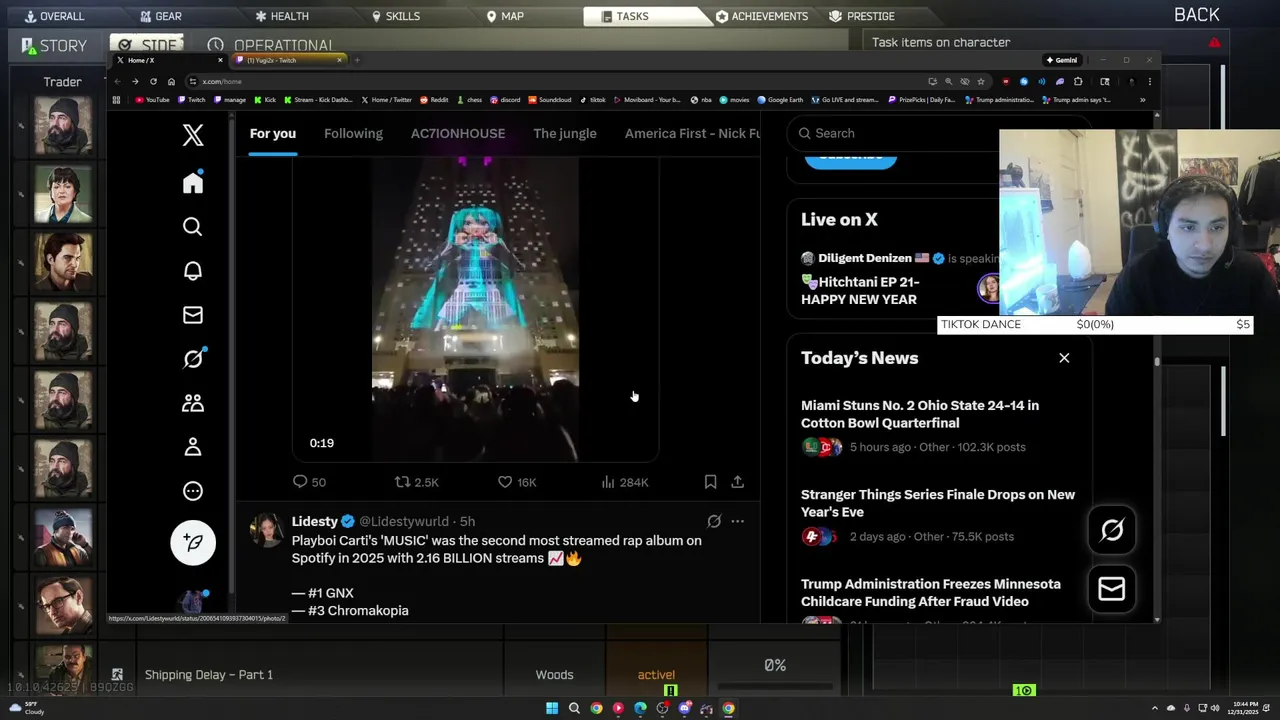Open the Soundcloud bookmark
The height and width of the screenshot is (720, 1280).
tap(550, 100)
